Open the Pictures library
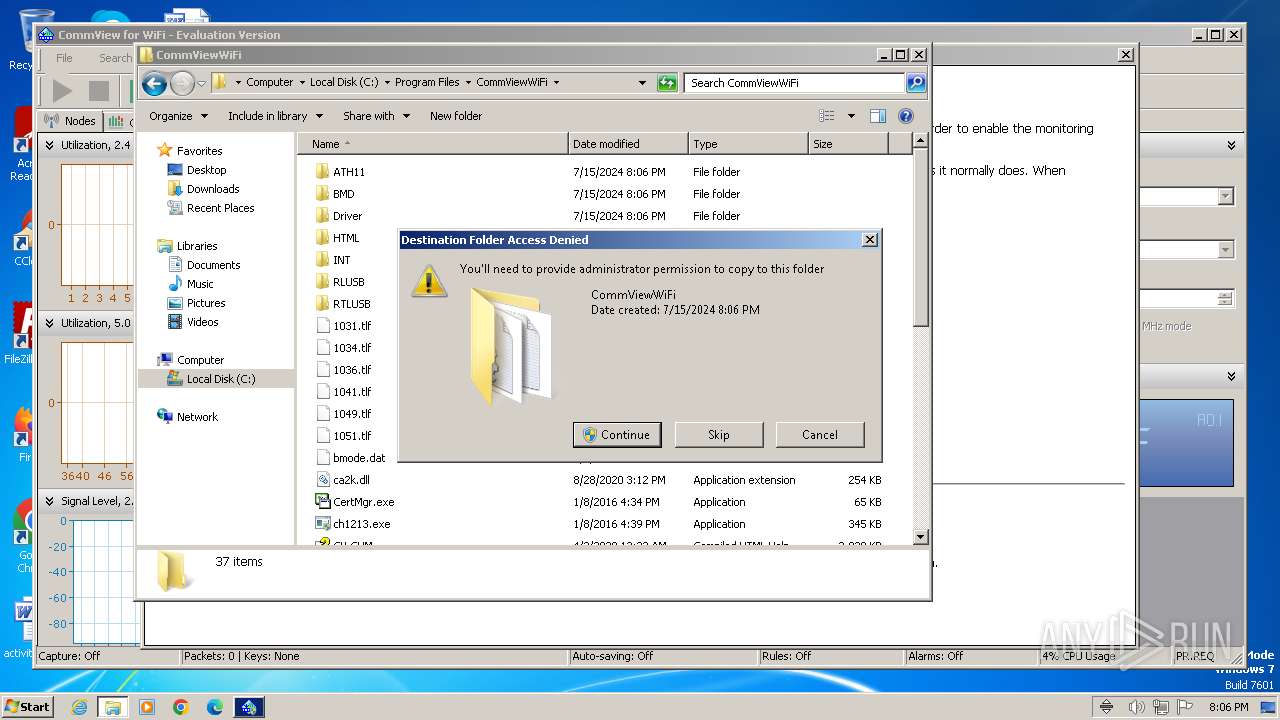Image resolution: width=1280 pixels, height=720 pixels. (x=206, y=303)
